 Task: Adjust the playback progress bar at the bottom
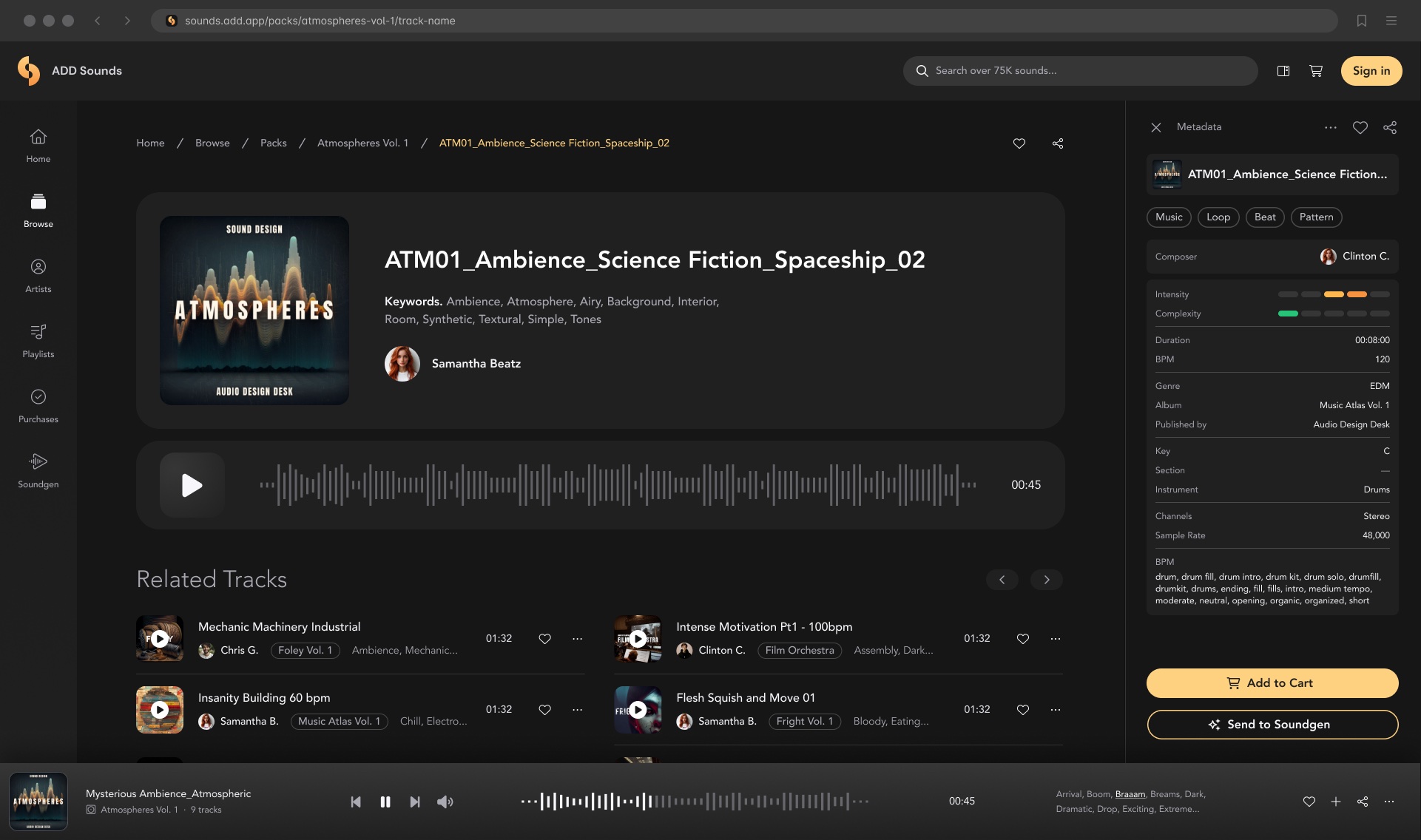(695, 801)
